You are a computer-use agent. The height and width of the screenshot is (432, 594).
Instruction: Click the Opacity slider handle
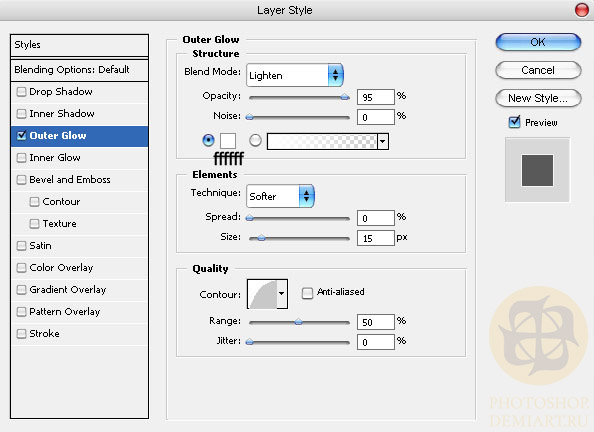[345, 97]
